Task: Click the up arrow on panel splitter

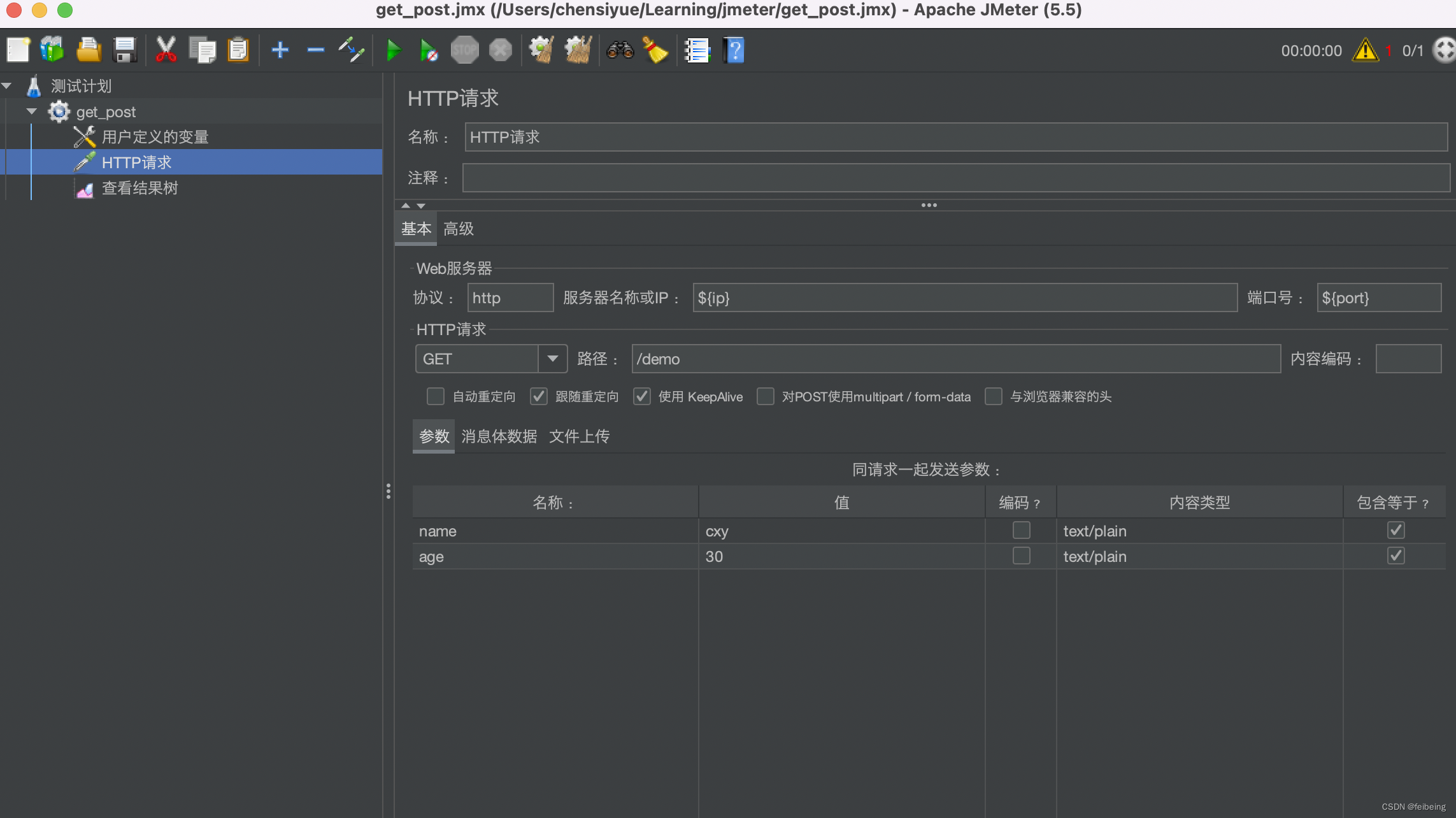Action: [x=406, y=205]
